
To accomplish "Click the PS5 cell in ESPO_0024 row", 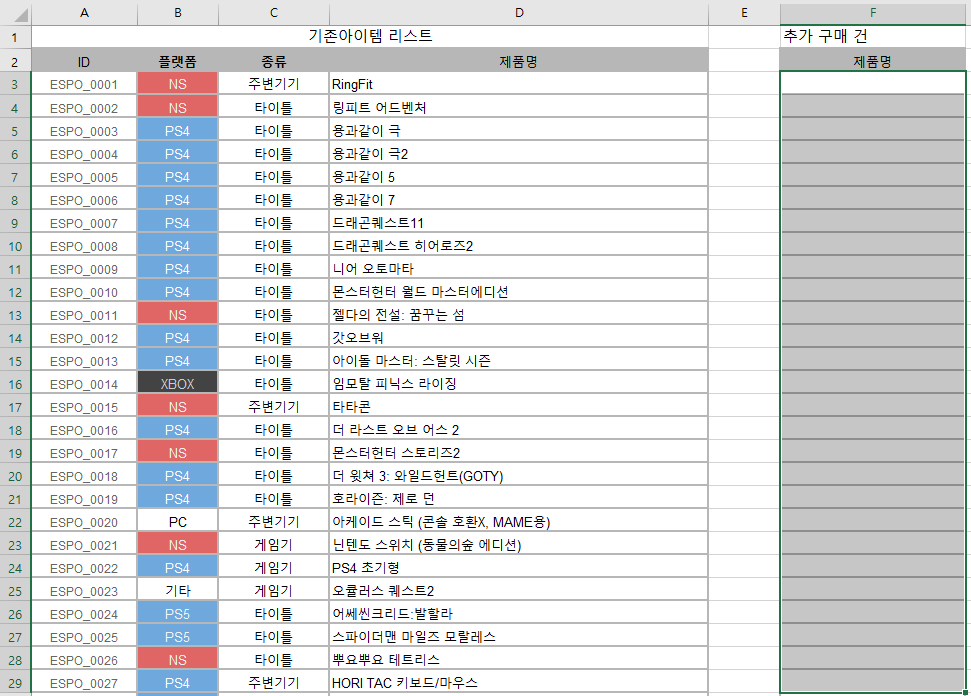I will click(x=178, y=614).
